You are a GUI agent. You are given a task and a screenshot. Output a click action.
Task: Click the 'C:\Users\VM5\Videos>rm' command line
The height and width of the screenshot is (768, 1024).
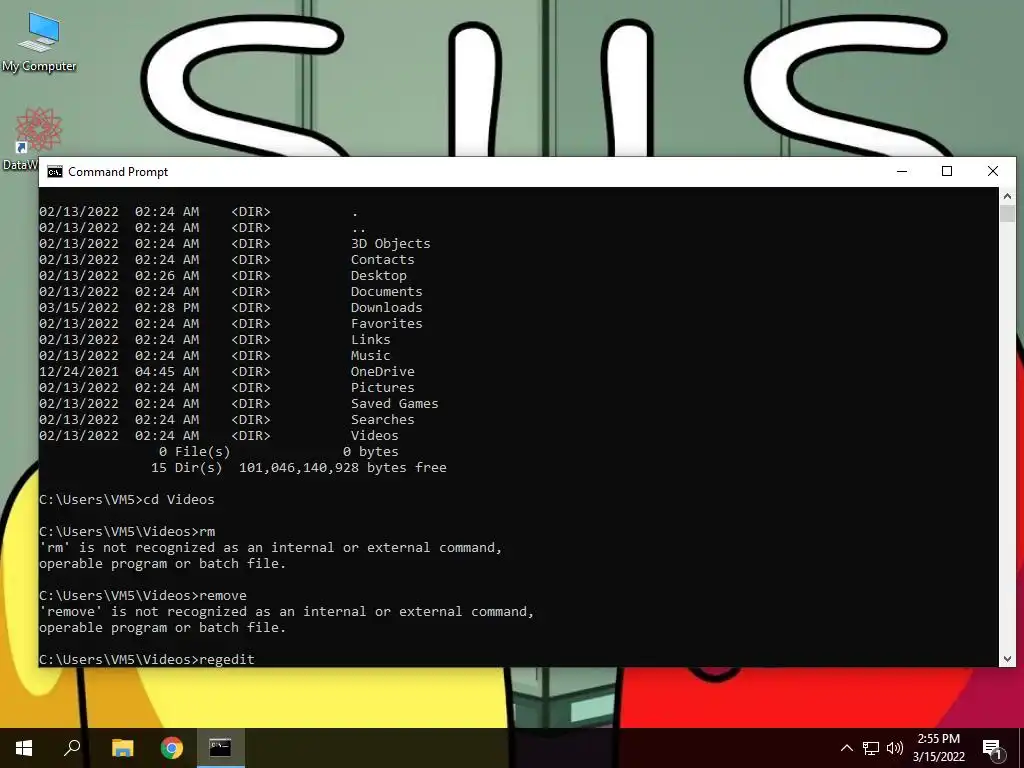127,532
